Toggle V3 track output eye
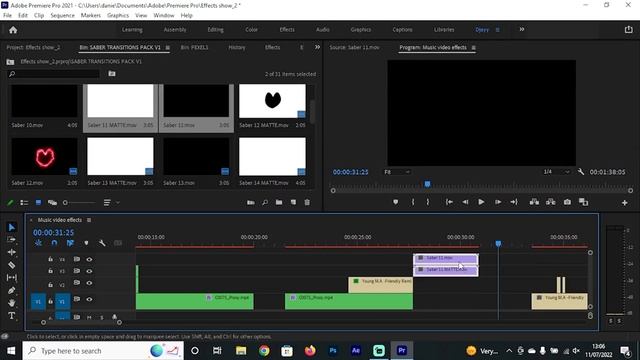The height and width of the screenshot is (360, 640). tap(89, 271)
